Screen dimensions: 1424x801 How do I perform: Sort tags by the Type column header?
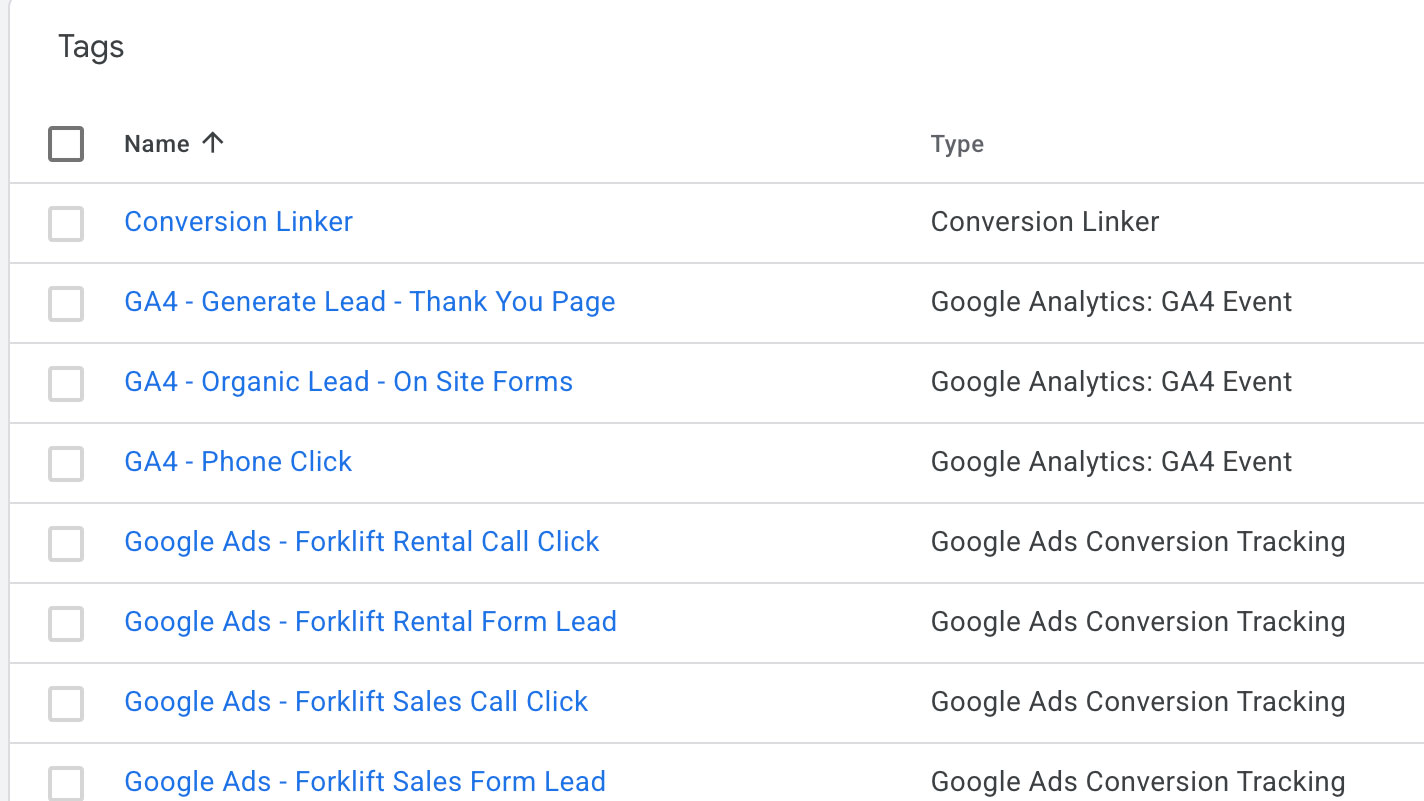tap(957, 144)
